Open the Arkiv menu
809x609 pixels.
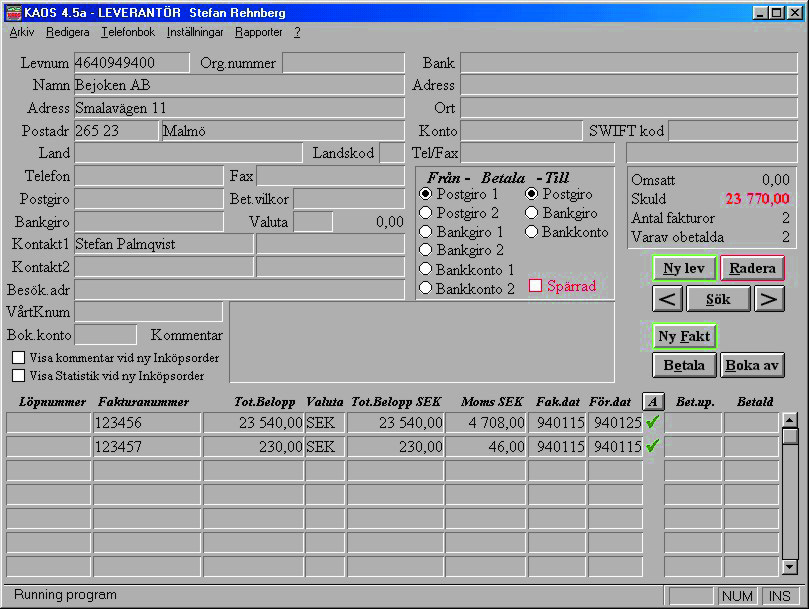21,32
